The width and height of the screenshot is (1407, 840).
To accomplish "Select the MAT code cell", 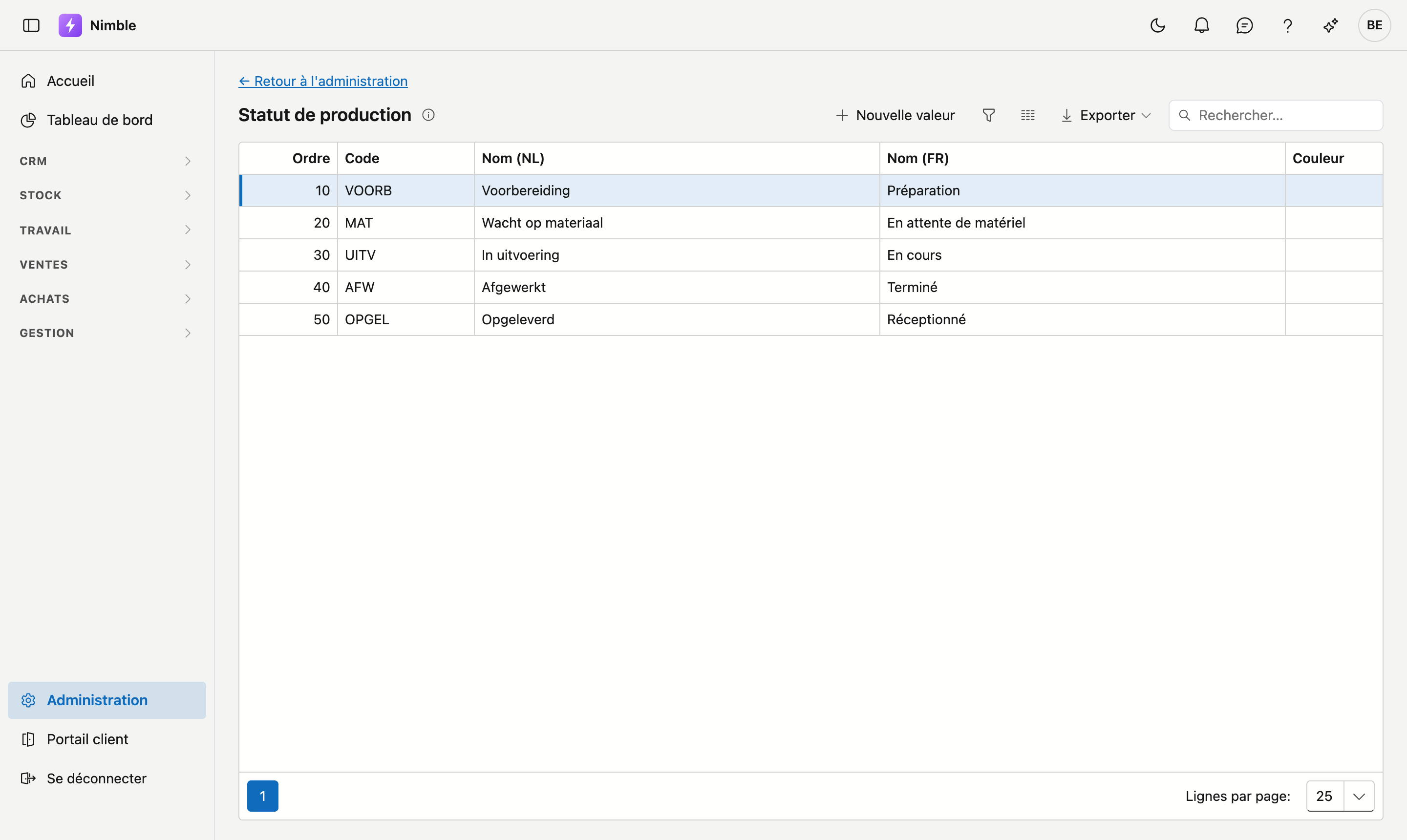I will (405, 223).
